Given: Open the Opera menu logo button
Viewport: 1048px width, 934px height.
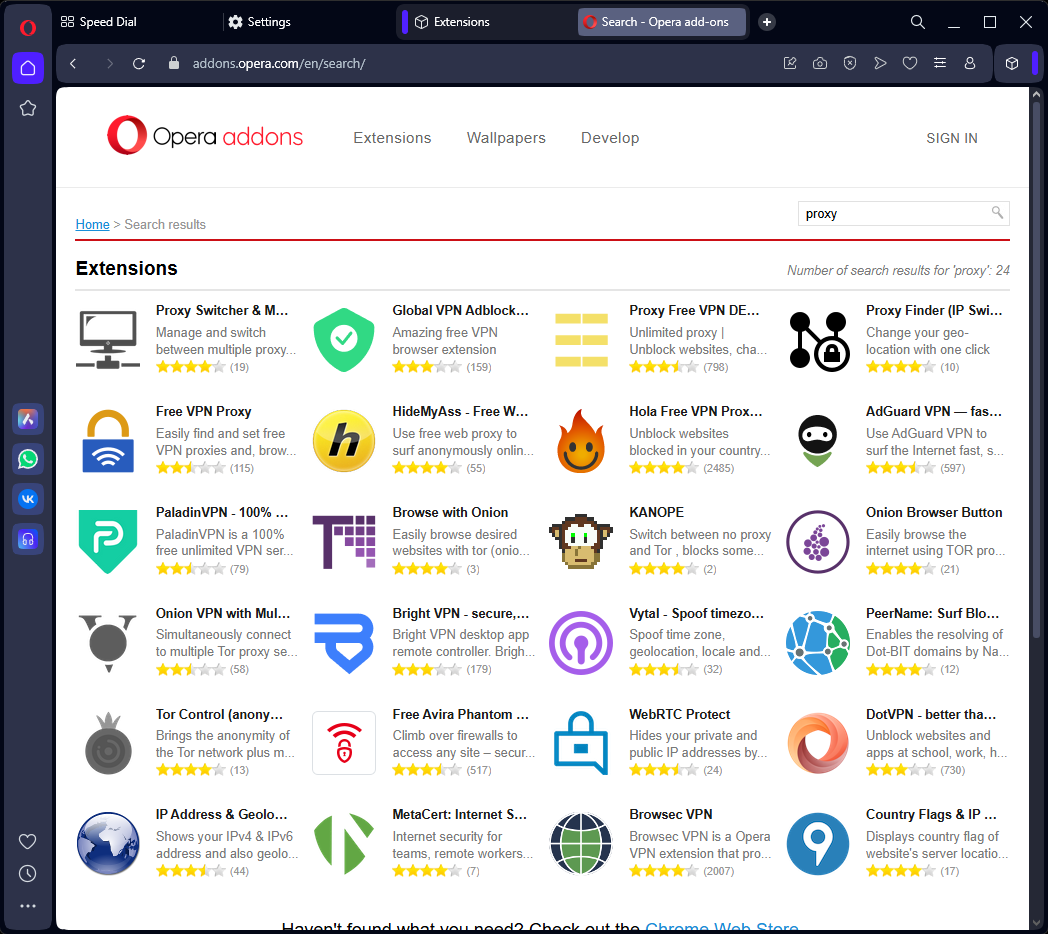Looking at the screenshot, I should pos(27,27).
